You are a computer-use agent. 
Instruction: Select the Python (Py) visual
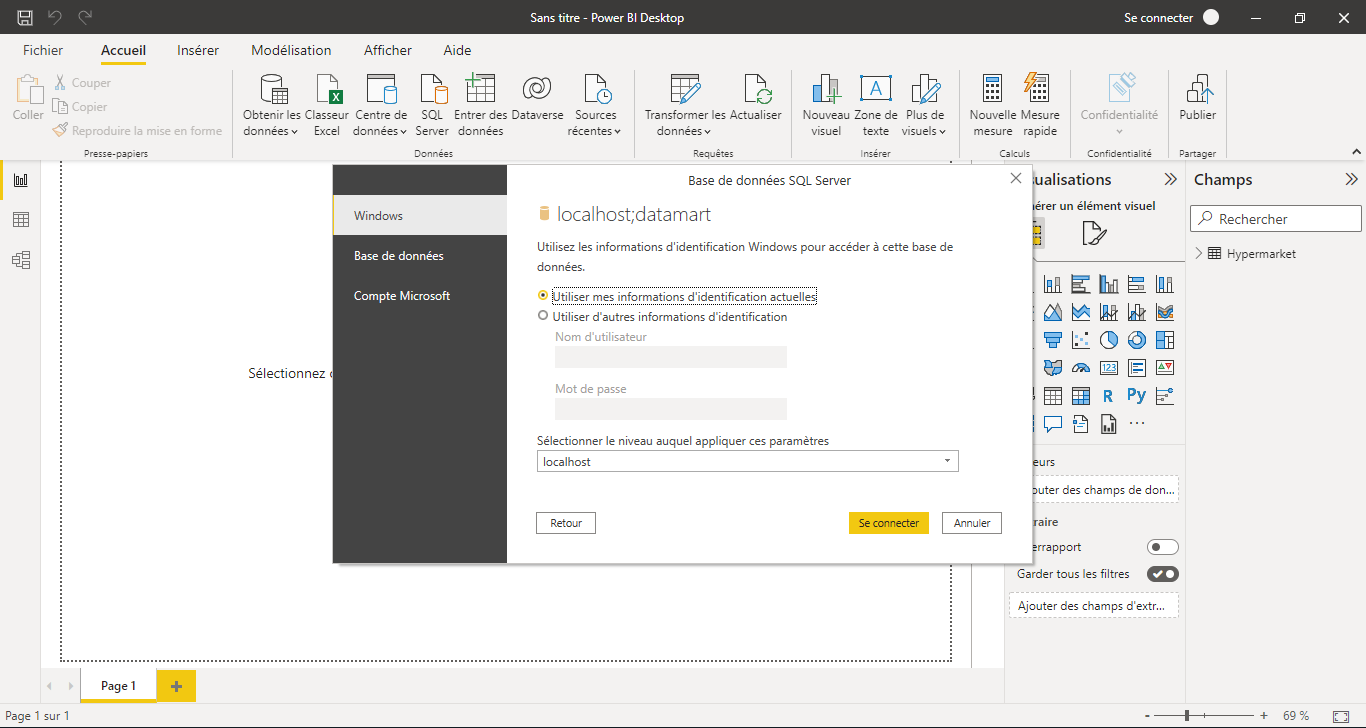click(1136, 396)
